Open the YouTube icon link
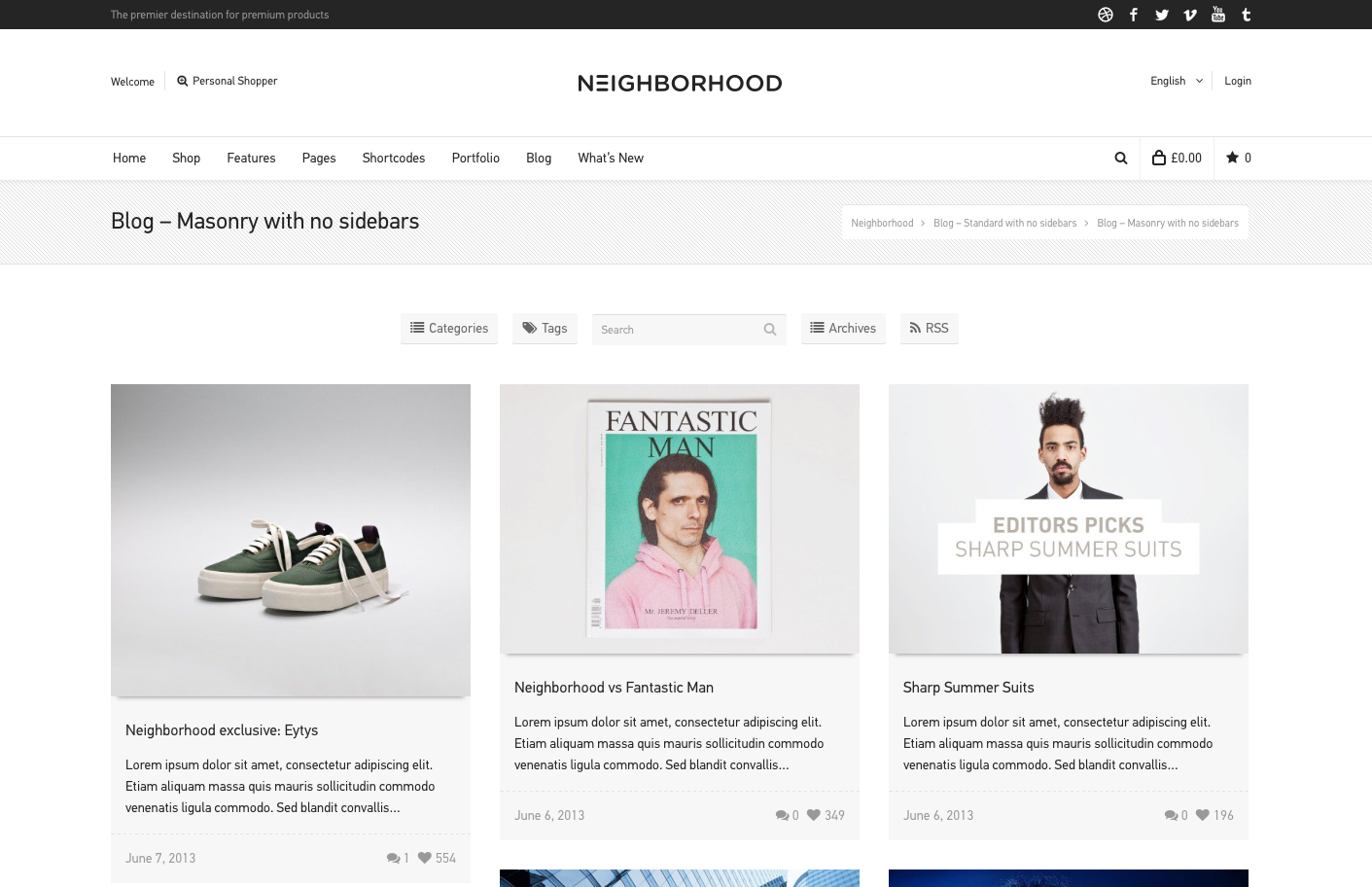Screen dimensions: 1372x887 click(1217, 15)
